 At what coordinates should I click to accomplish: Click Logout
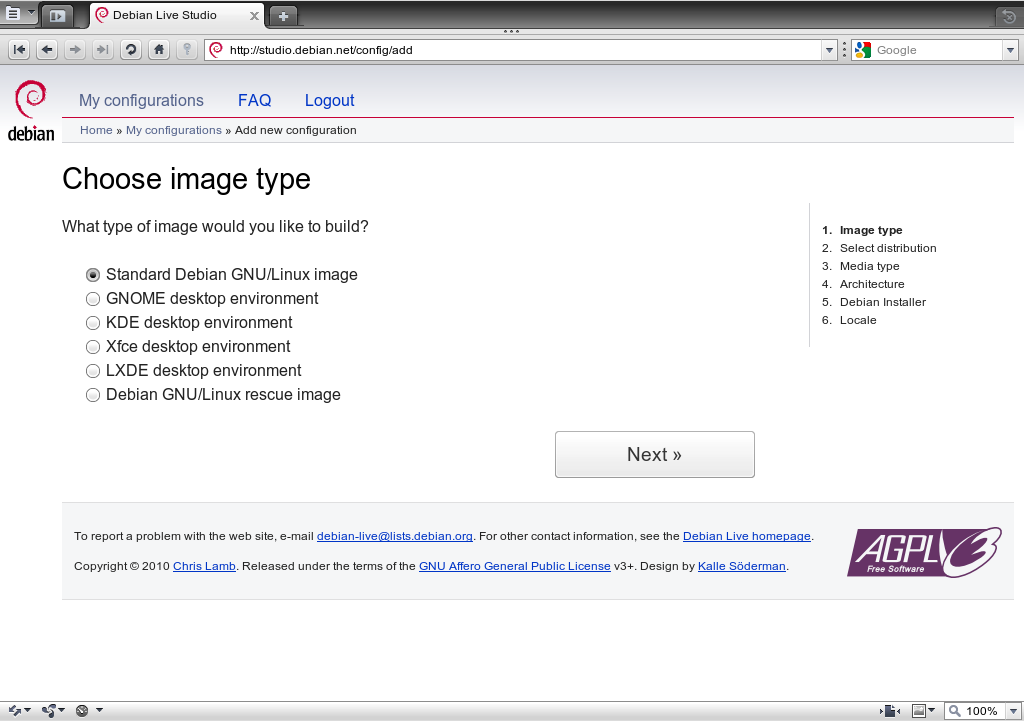click(x=329, y=101)
